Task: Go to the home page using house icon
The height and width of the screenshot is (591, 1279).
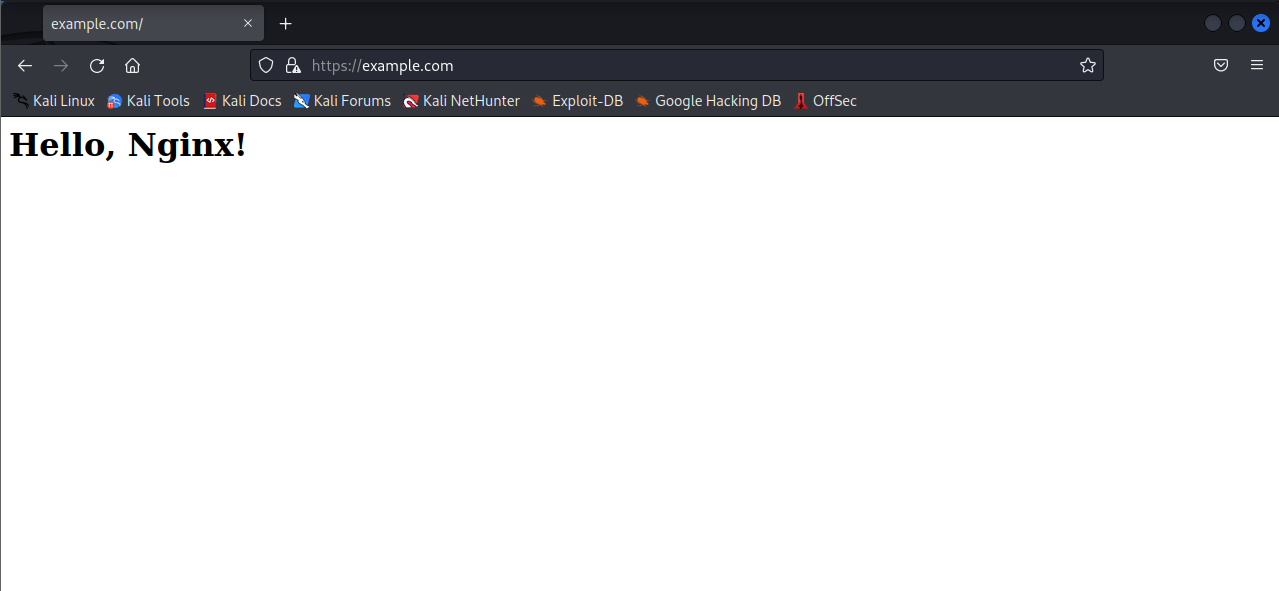Action: [x=132, y=66]
